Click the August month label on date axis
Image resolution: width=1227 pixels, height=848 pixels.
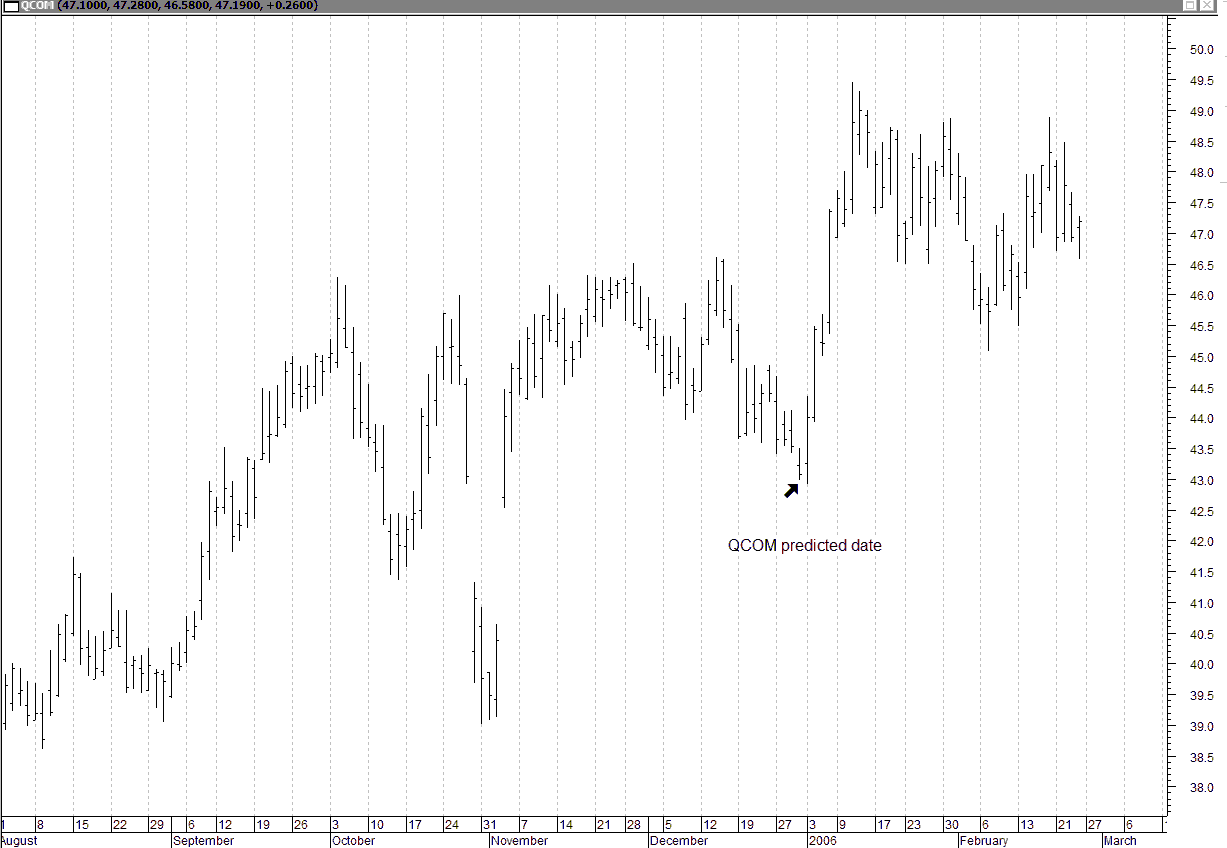tap(19, 841)
